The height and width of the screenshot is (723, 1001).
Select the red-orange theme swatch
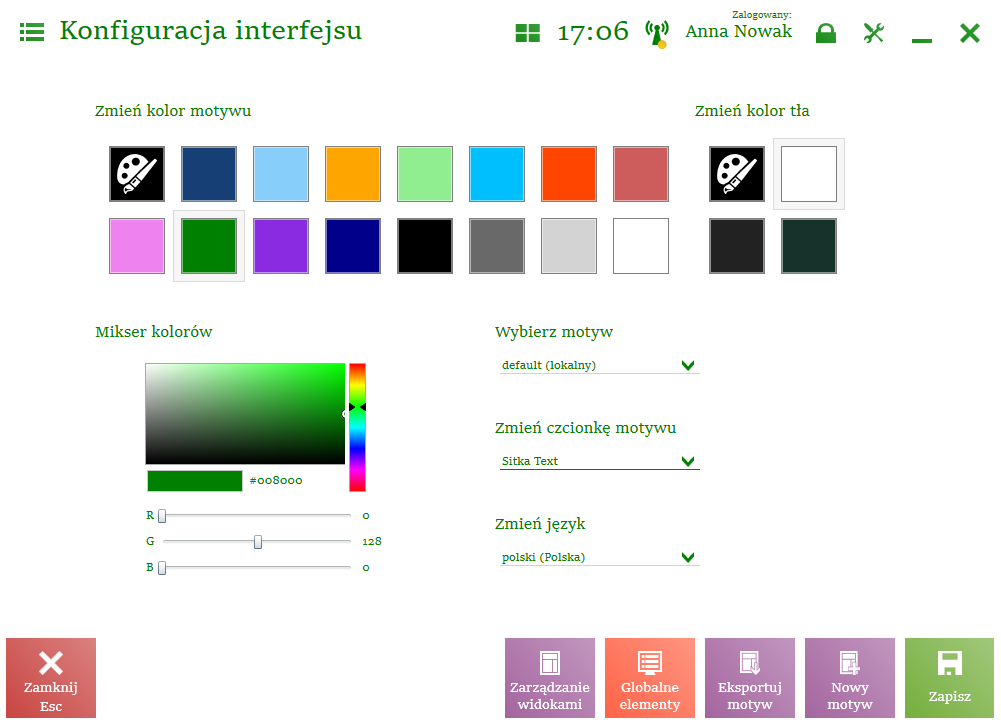pyautogui.click(x=569, y=174)
